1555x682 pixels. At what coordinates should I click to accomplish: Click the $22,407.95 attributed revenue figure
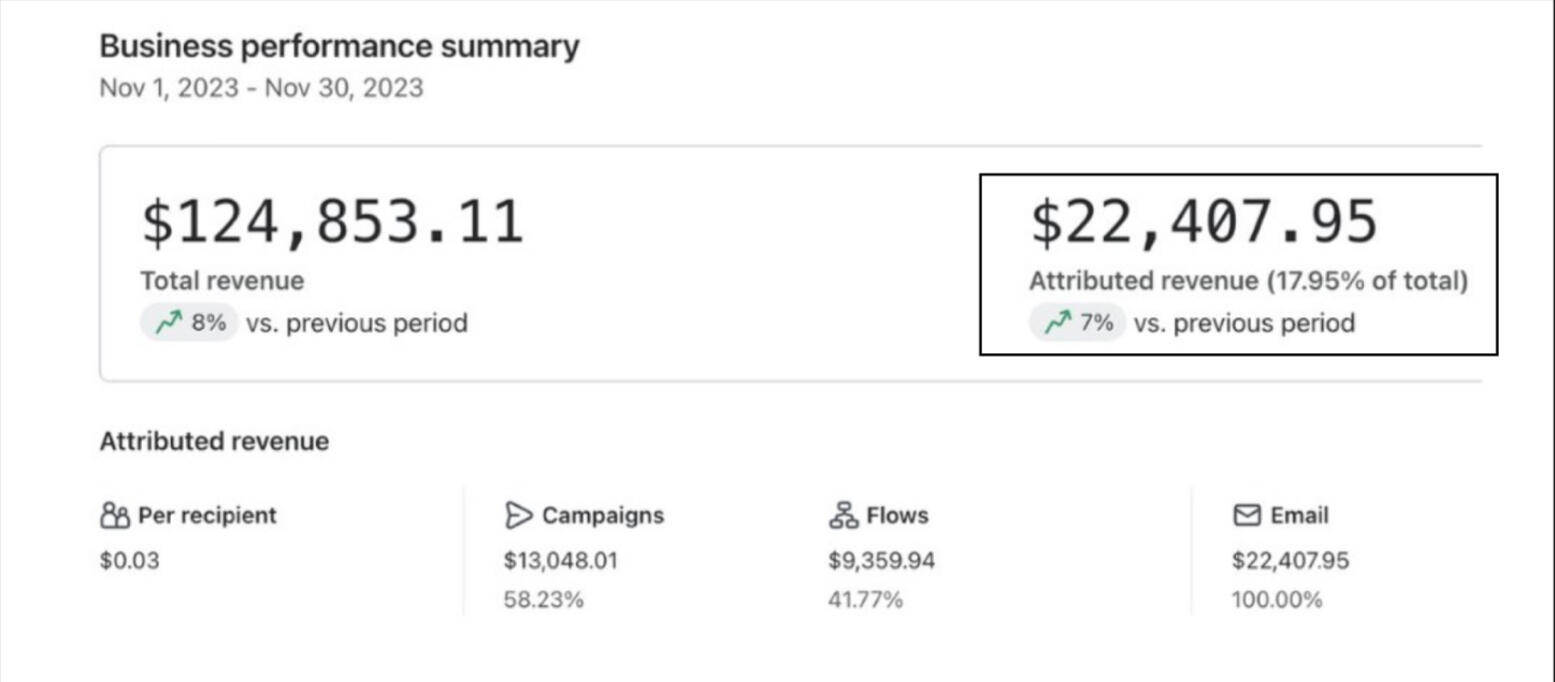pos(1204,222)
